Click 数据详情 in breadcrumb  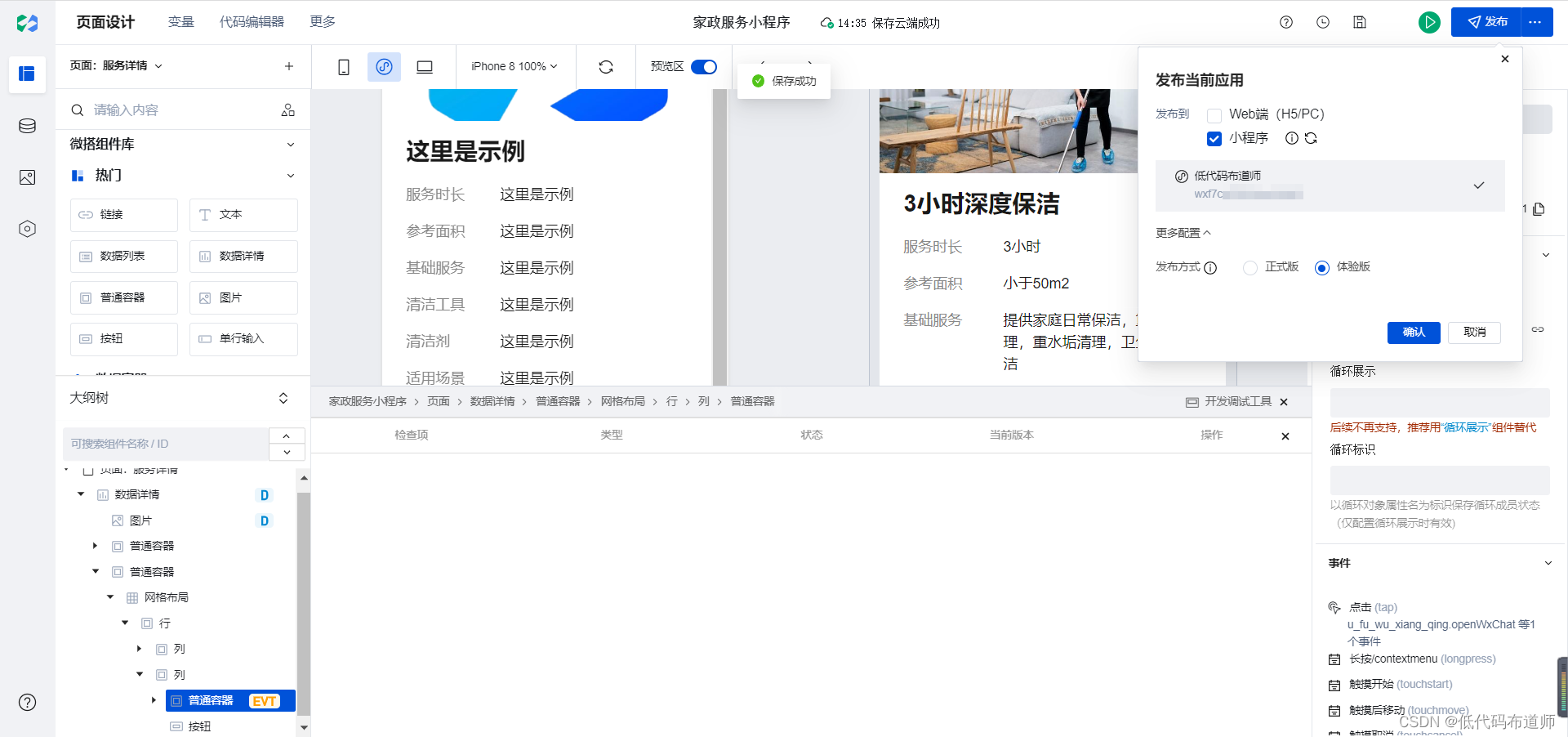492,402
